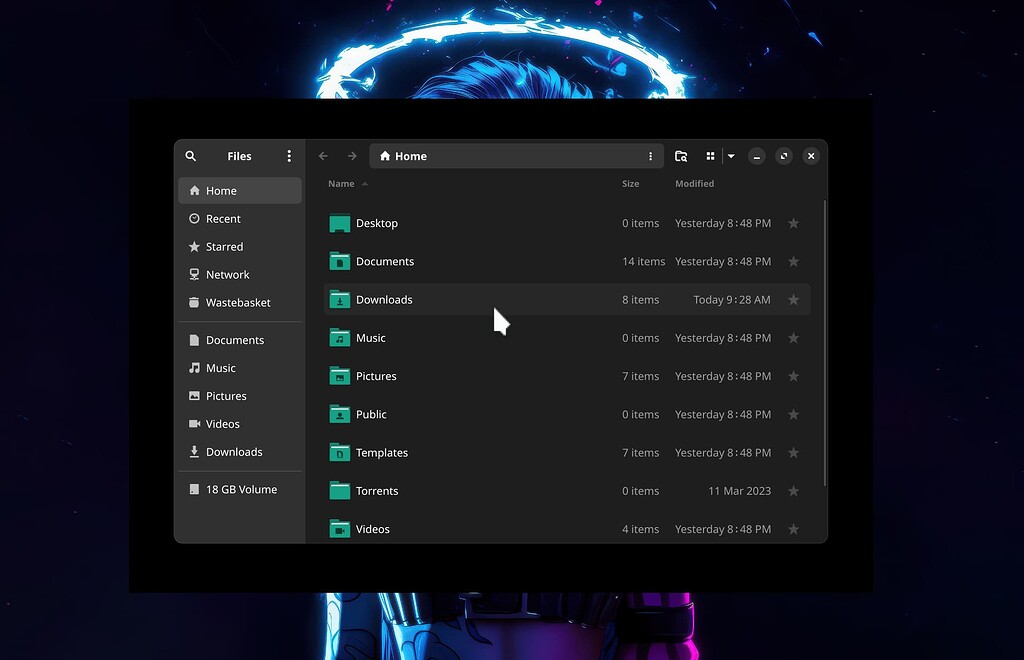Star the Downloads folder

tap(793, 299)
